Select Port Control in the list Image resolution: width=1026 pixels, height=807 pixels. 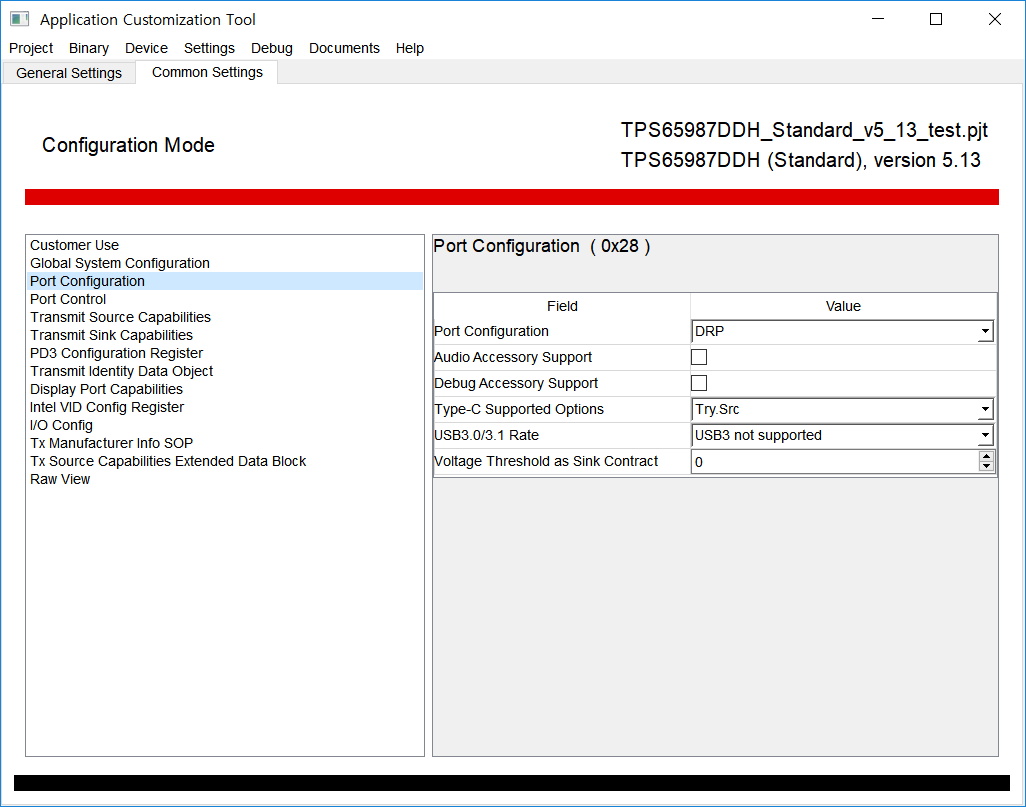(224, 299)
